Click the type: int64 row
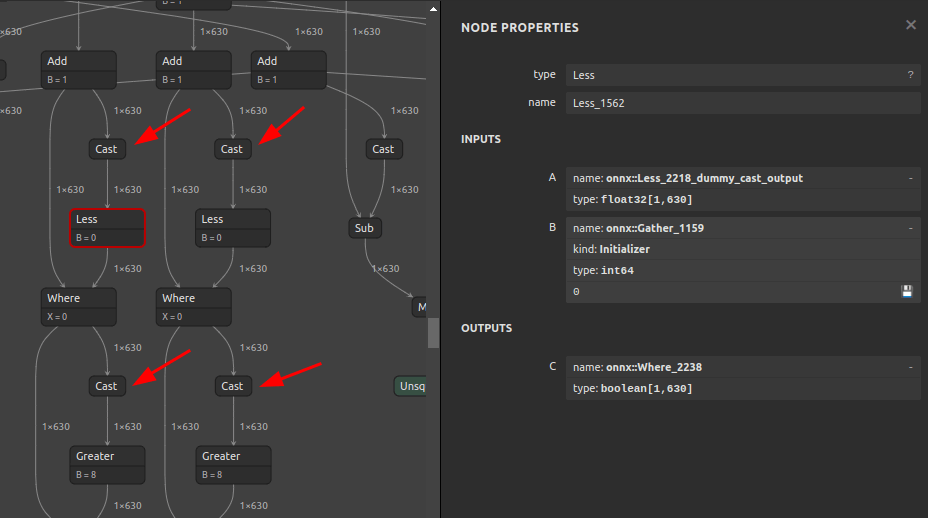The width and height of the screenshot is (928, 518). coord(743,271)
